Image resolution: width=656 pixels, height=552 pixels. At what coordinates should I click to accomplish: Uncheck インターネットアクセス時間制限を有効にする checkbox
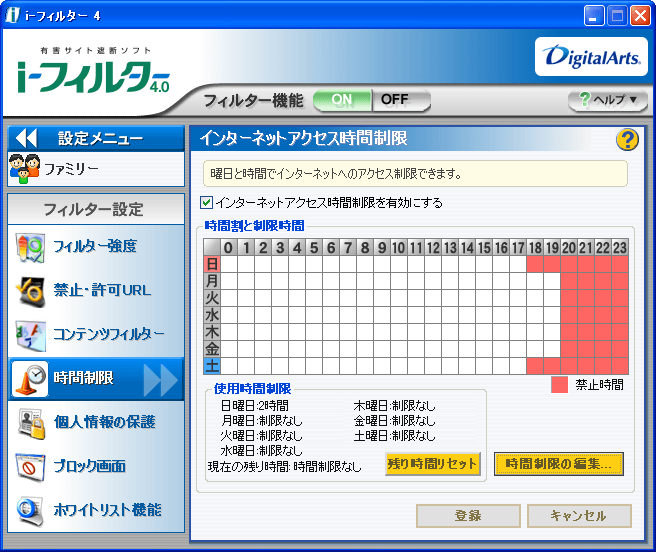(206, 203)
